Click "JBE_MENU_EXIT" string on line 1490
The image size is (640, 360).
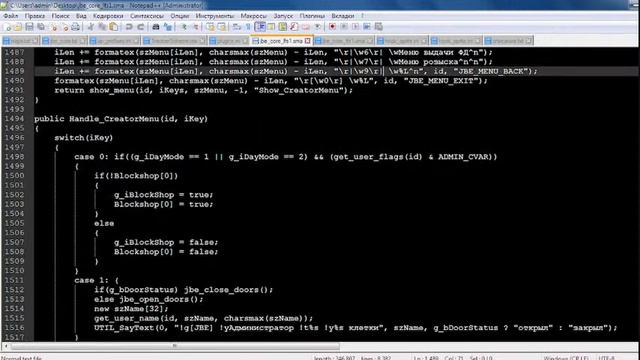coord(440,81)
